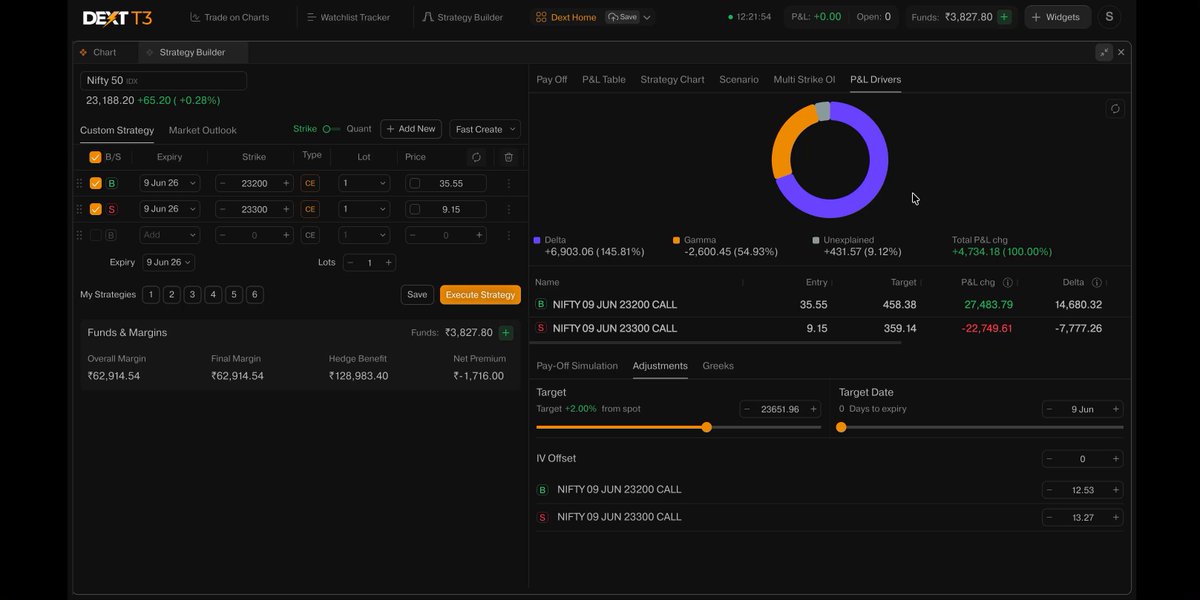
Task: Click the Target percentage slider handle
Action: (707, 427)
